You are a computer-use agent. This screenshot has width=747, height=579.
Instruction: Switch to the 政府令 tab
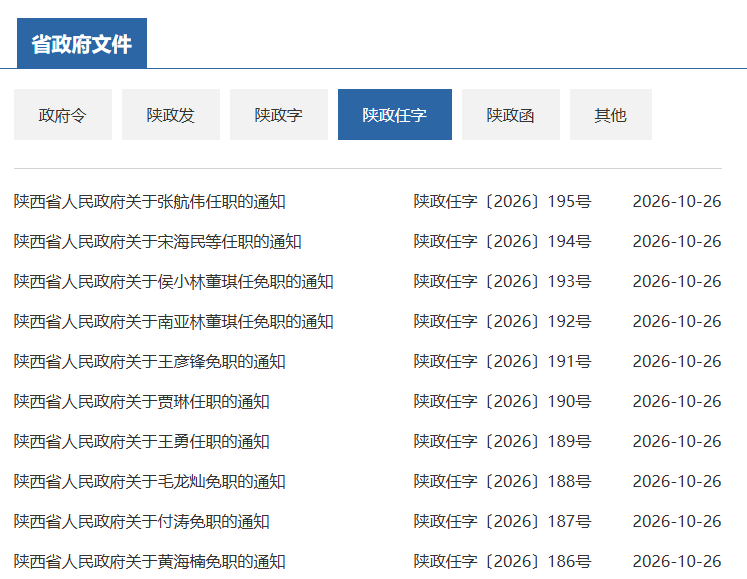pos(63,114)
